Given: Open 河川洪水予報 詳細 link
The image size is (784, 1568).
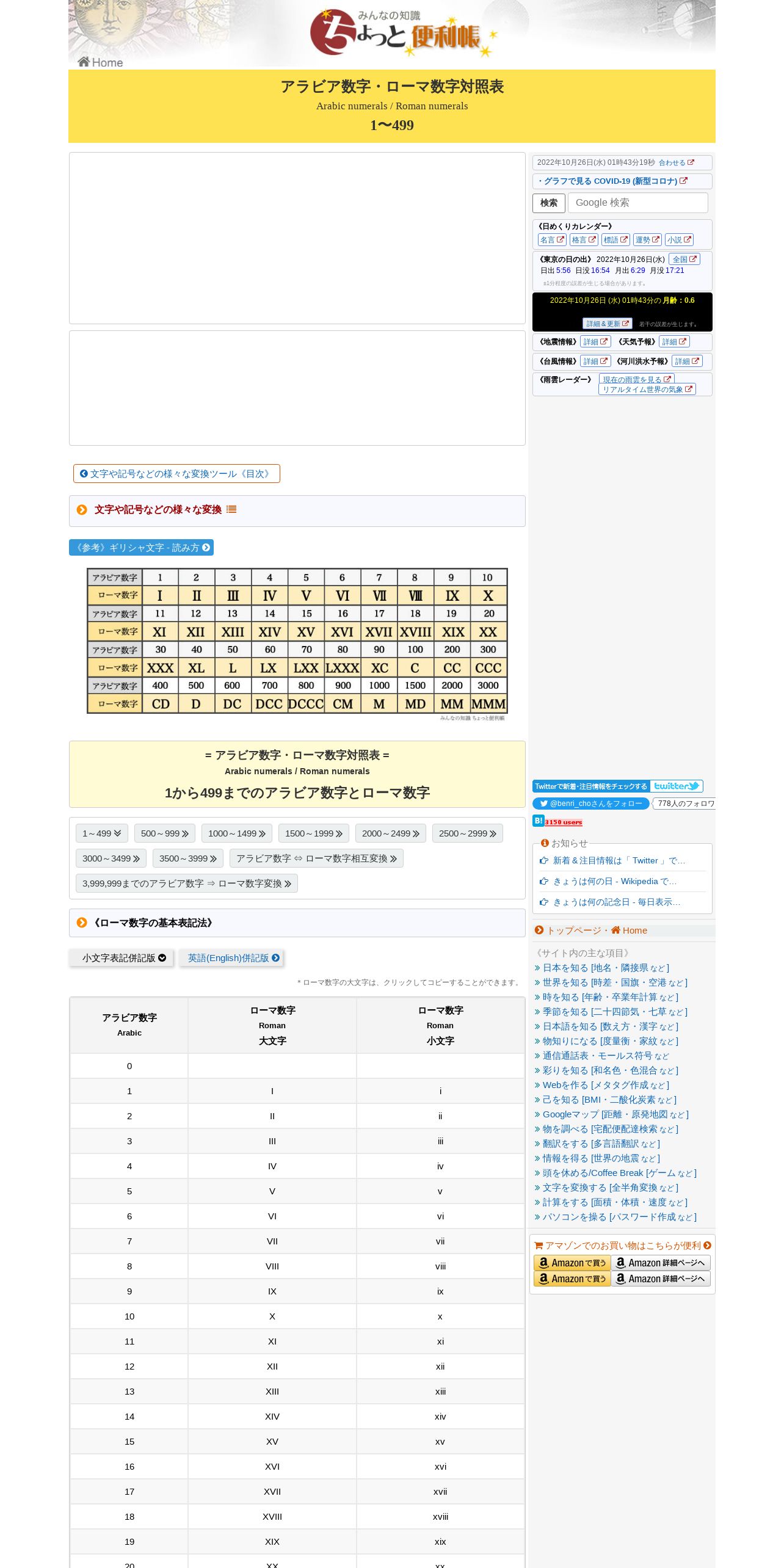Looking at the screenshot, I should coord(687,361).
